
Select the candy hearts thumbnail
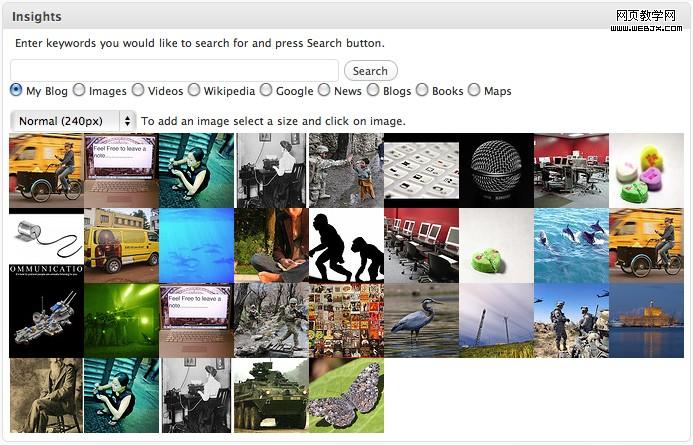tap(646, 170)
